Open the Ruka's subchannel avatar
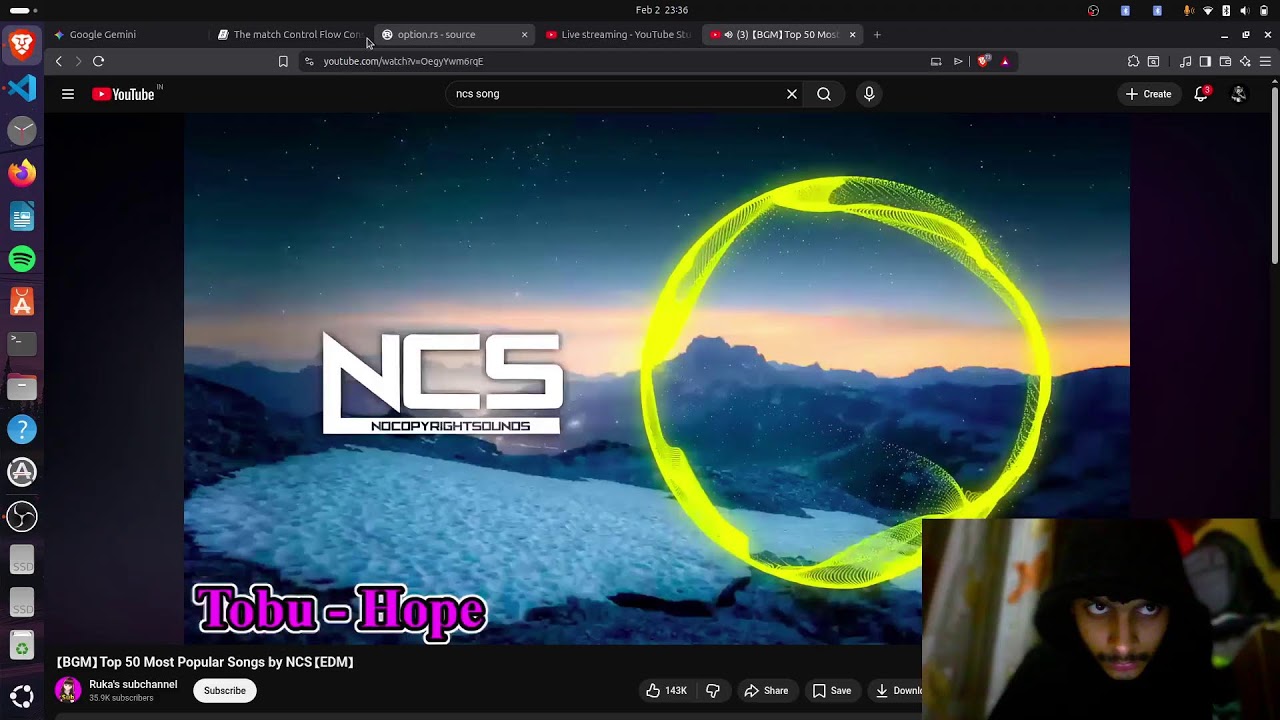 [x=68, y=691]
